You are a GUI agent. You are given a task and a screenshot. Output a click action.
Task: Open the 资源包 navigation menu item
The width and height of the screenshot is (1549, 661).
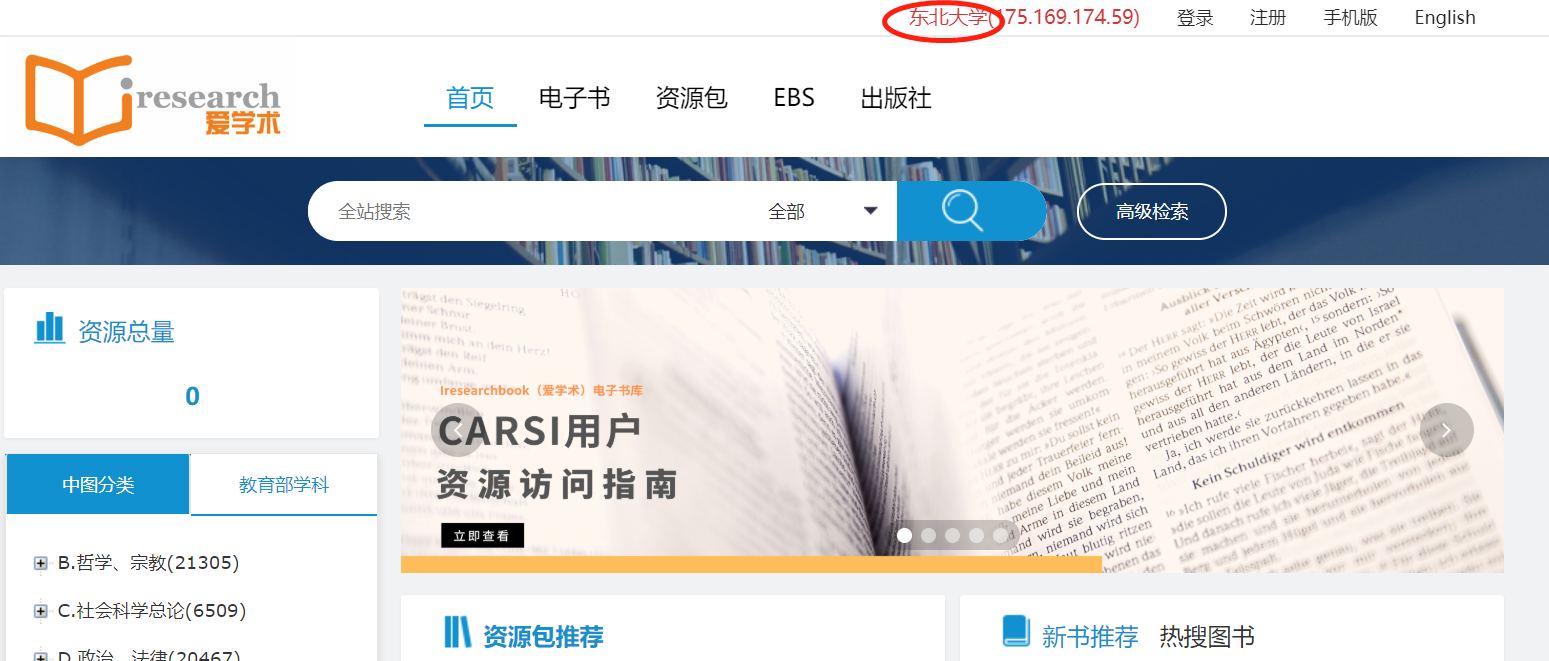tap(691, 98)
